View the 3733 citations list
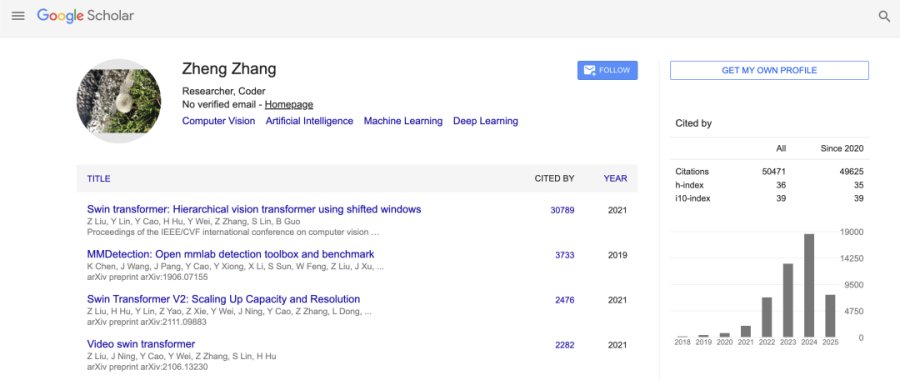 [x=565, y=255]
